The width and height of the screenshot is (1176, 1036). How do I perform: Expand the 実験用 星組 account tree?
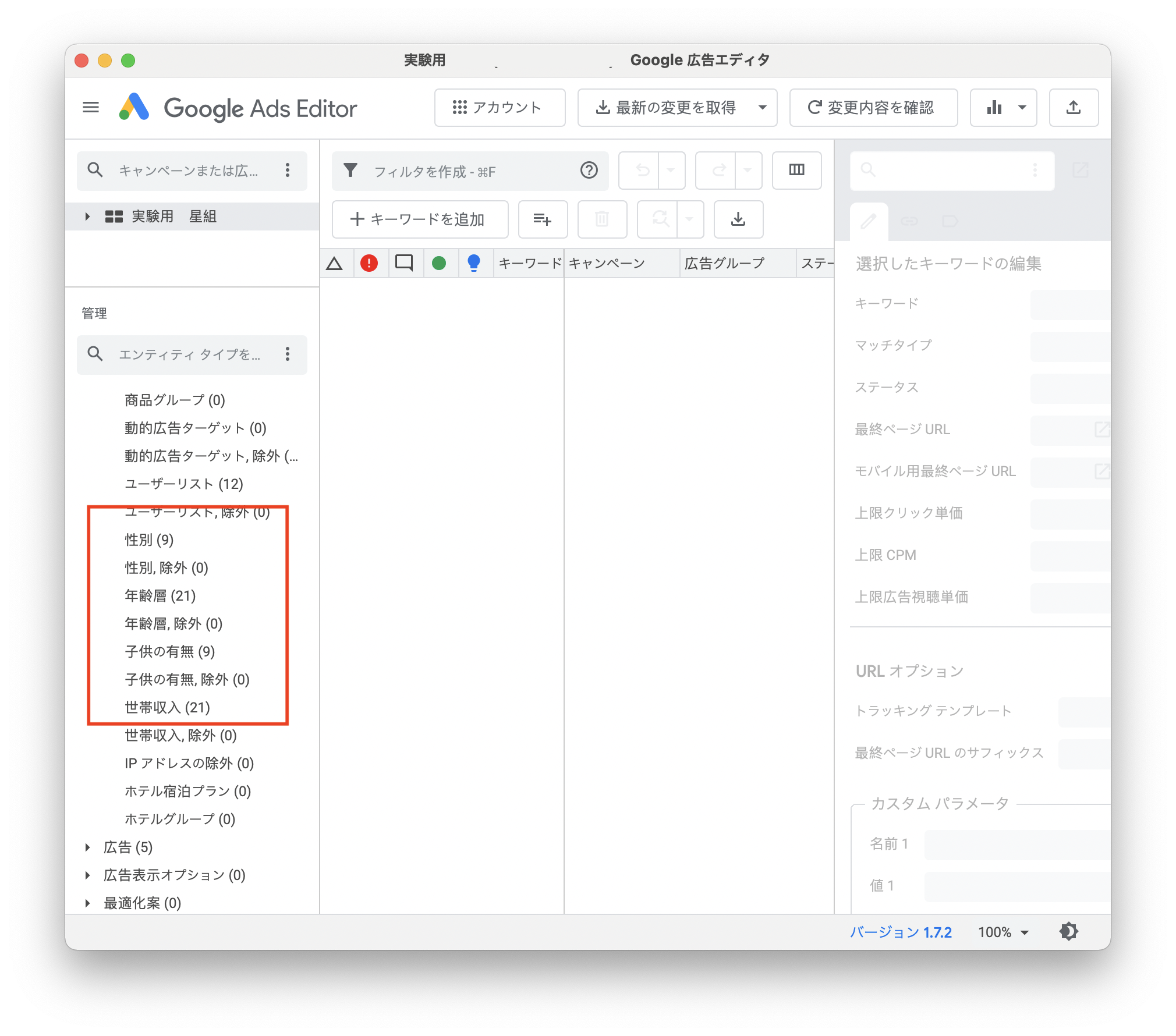87,216
